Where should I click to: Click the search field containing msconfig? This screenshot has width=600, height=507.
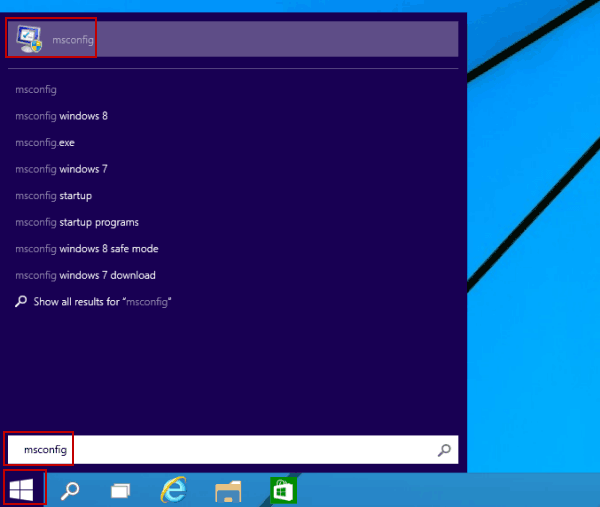click(x=233, y=450)
